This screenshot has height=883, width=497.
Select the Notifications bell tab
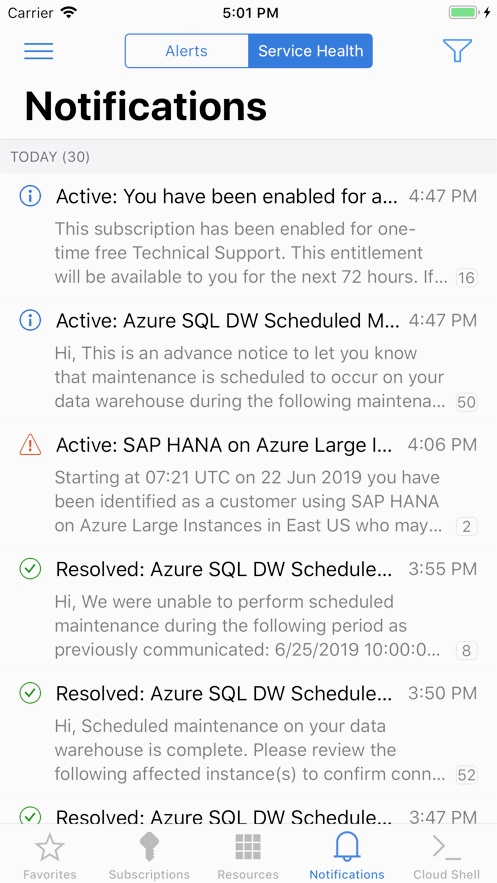(x=347, y=856)
